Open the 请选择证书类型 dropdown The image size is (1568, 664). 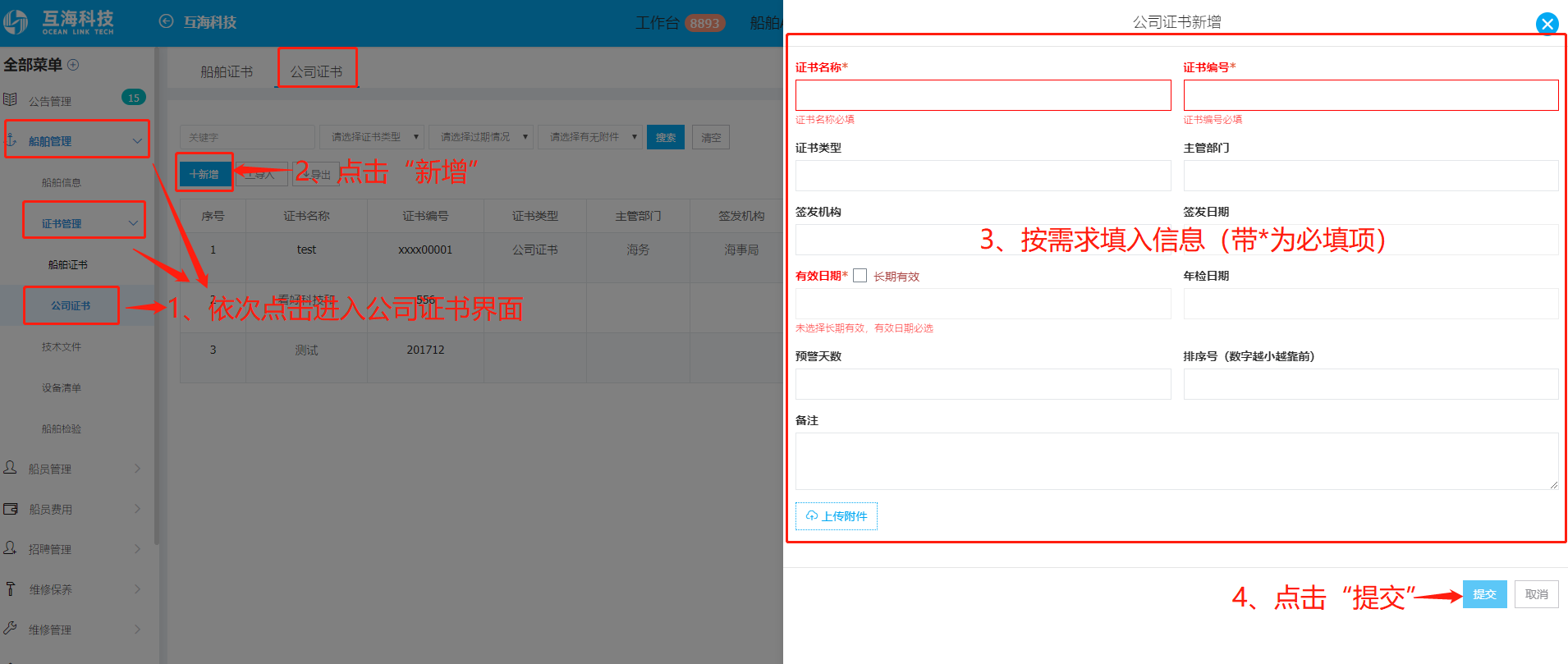(372, 137)
